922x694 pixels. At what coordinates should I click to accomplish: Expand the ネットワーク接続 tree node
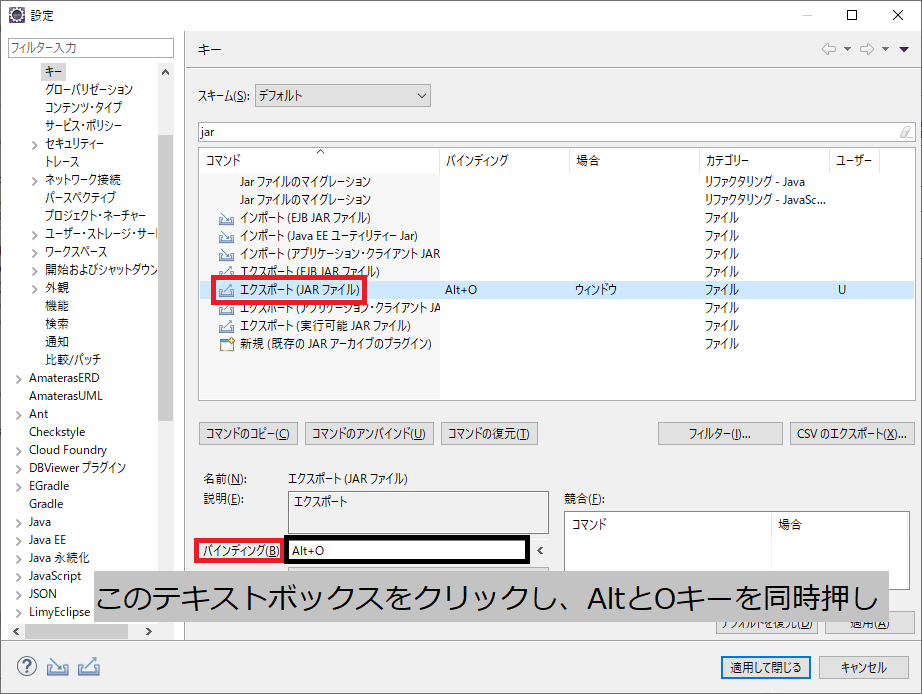point(35,180)
